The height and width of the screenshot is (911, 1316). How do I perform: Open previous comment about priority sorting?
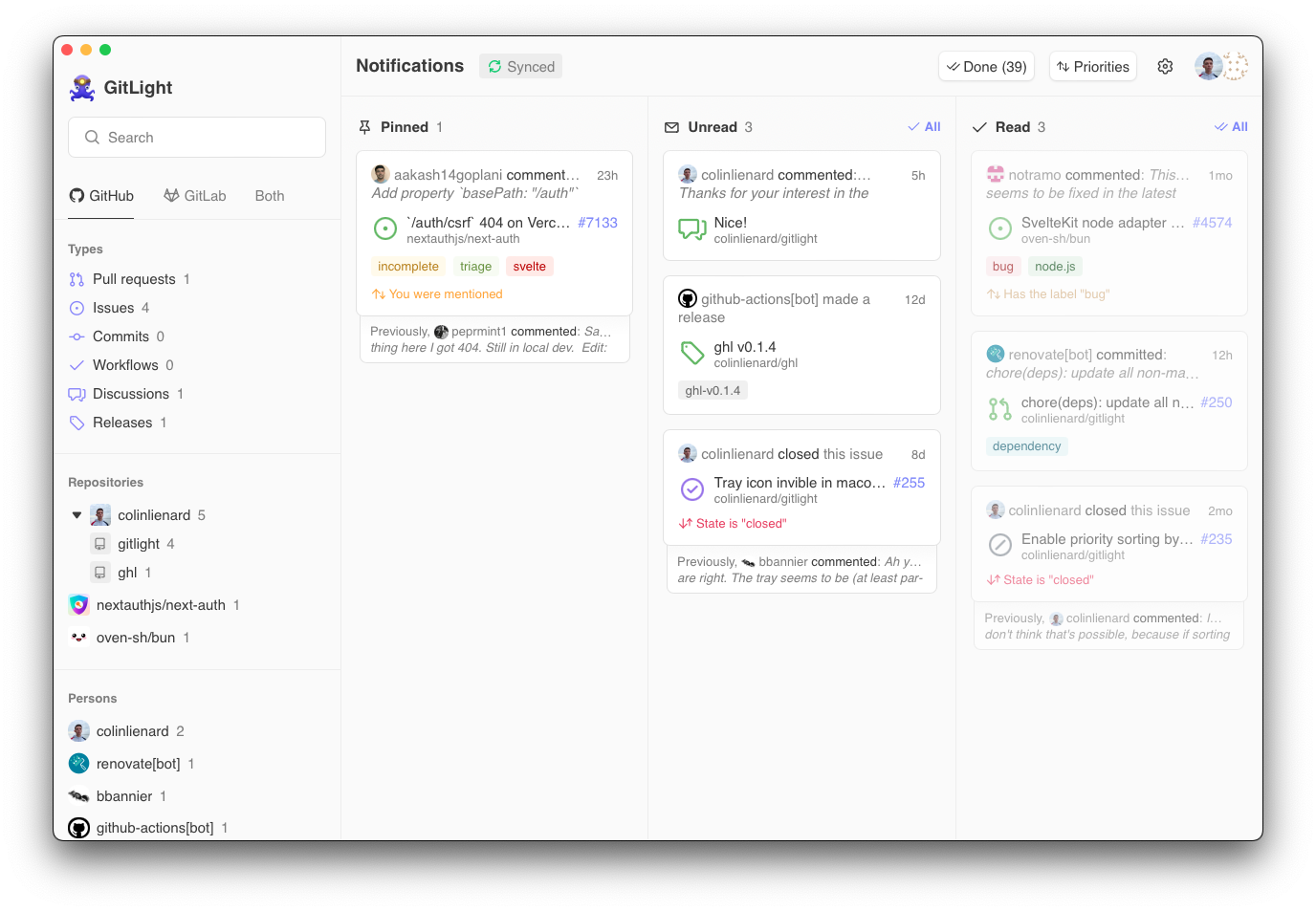(x=1108, y=626)
